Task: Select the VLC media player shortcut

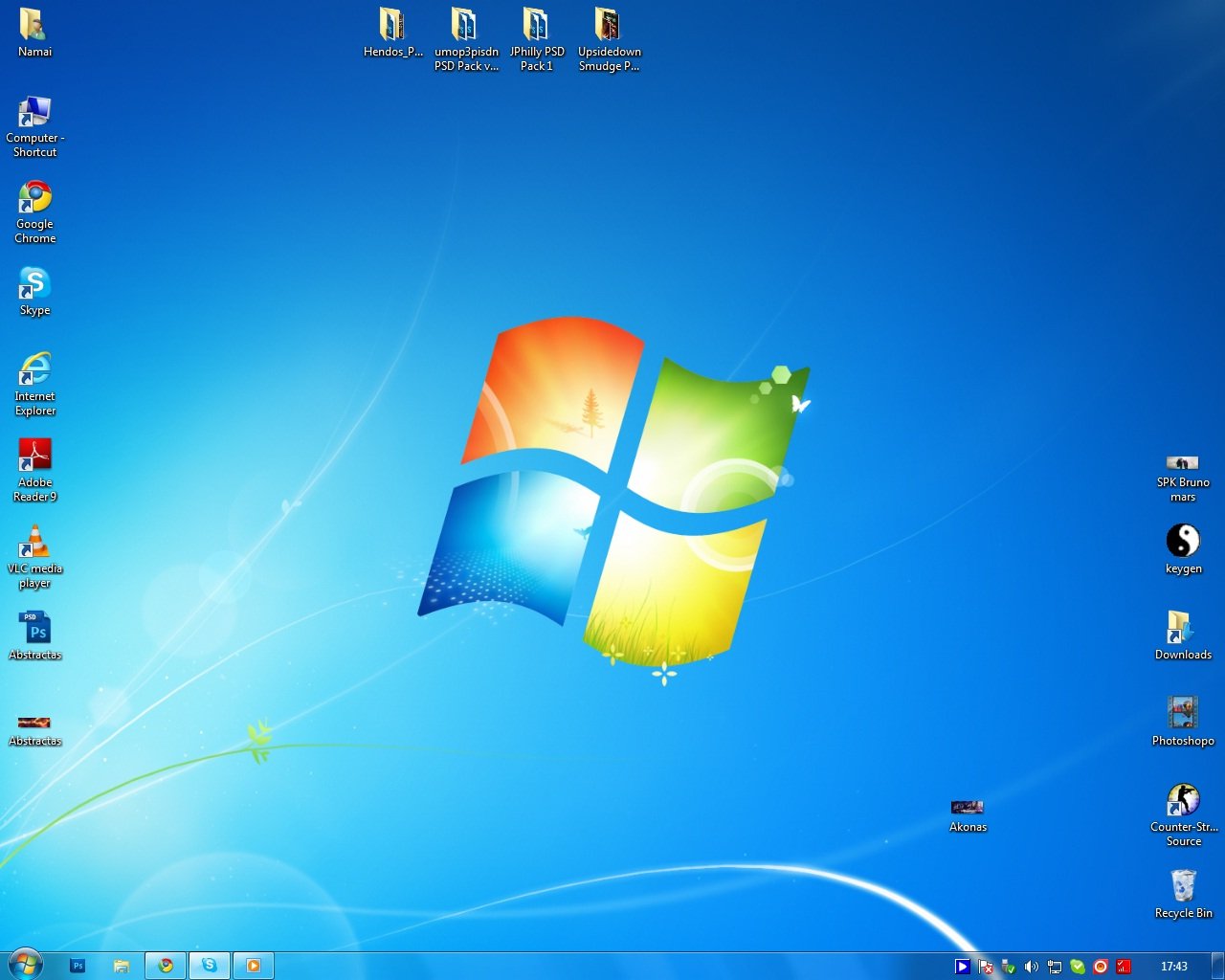Action: (x=34, y=542)
